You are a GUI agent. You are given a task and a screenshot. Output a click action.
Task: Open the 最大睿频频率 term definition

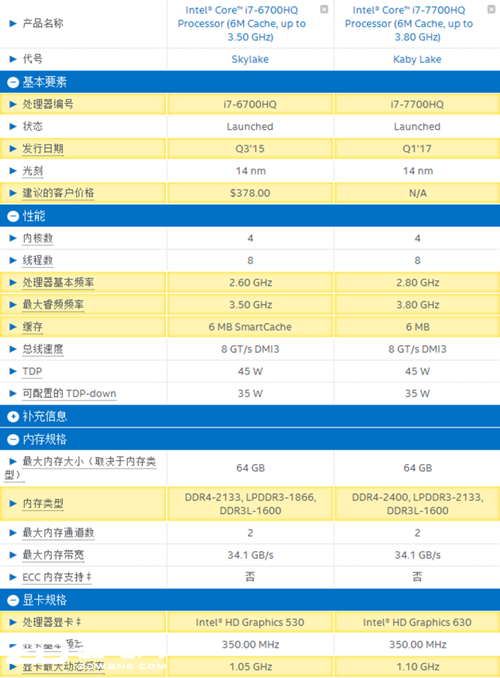[53, 305]
